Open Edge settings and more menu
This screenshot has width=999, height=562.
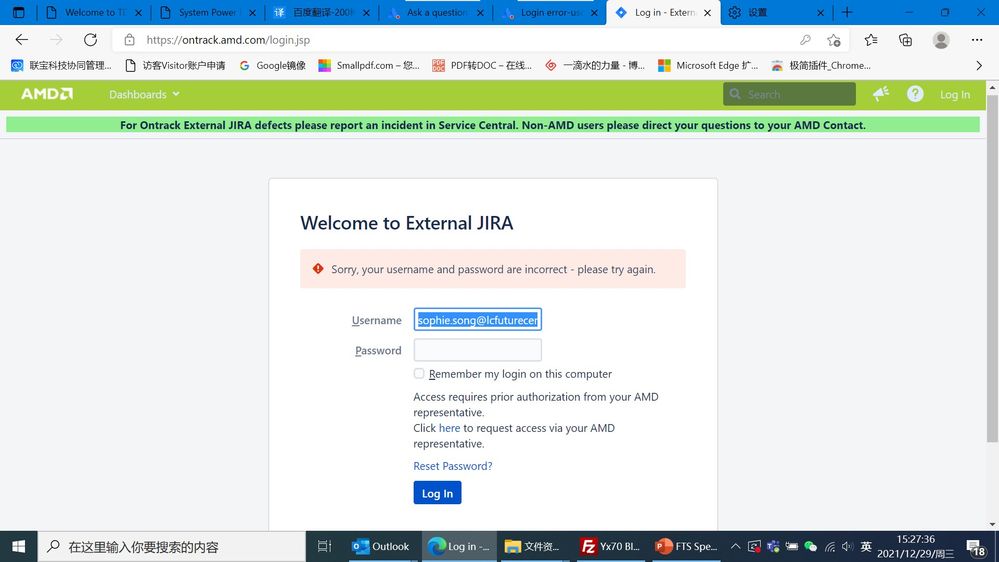click(977, 40)
